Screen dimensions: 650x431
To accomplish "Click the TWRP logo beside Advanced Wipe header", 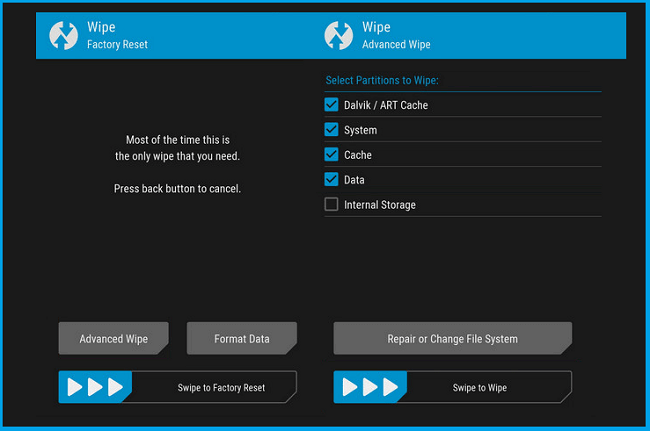I will click(339, 35).
